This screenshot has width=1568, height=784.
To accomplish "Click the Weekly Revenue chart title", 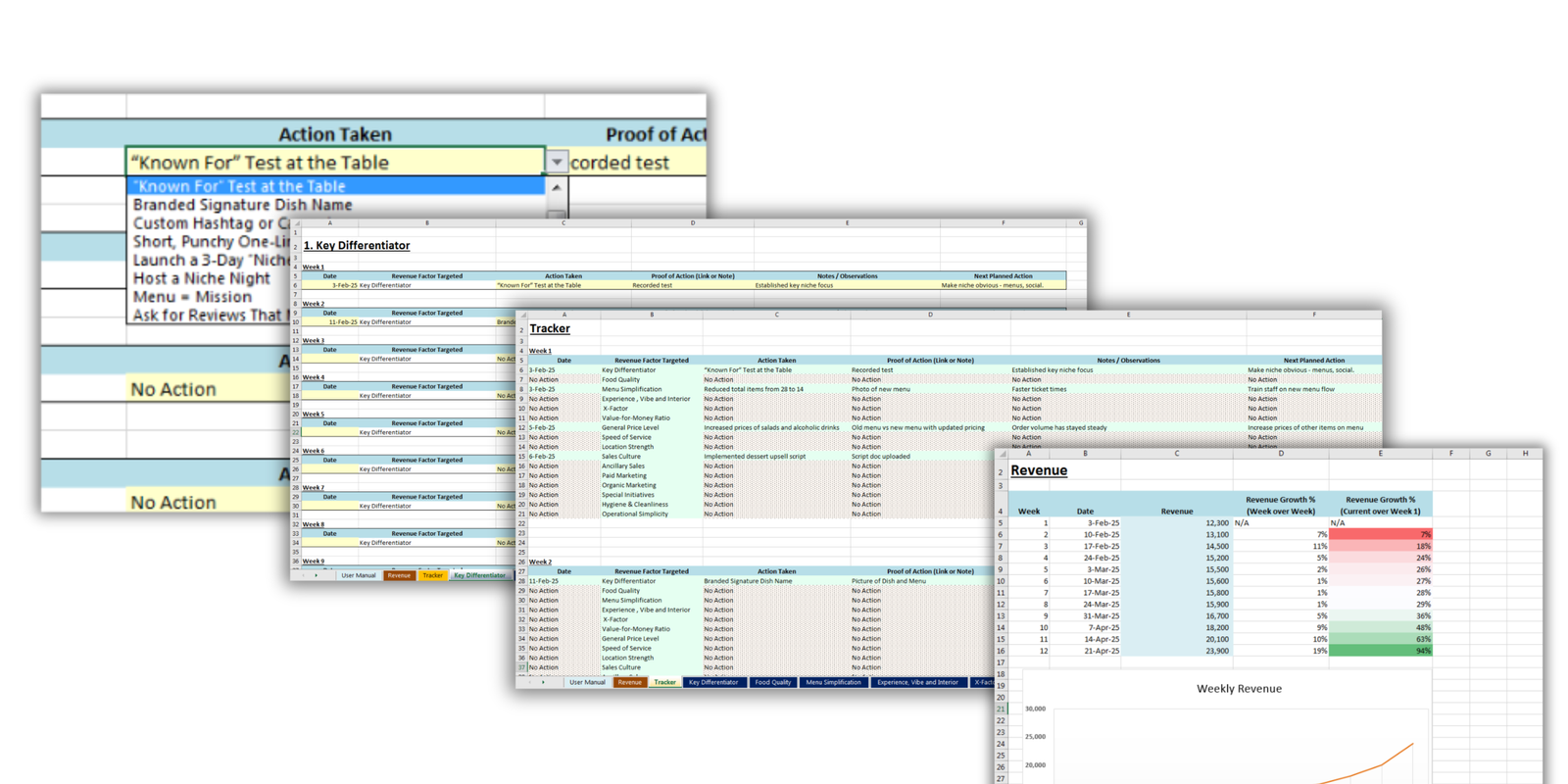I will click(1239, 689).
